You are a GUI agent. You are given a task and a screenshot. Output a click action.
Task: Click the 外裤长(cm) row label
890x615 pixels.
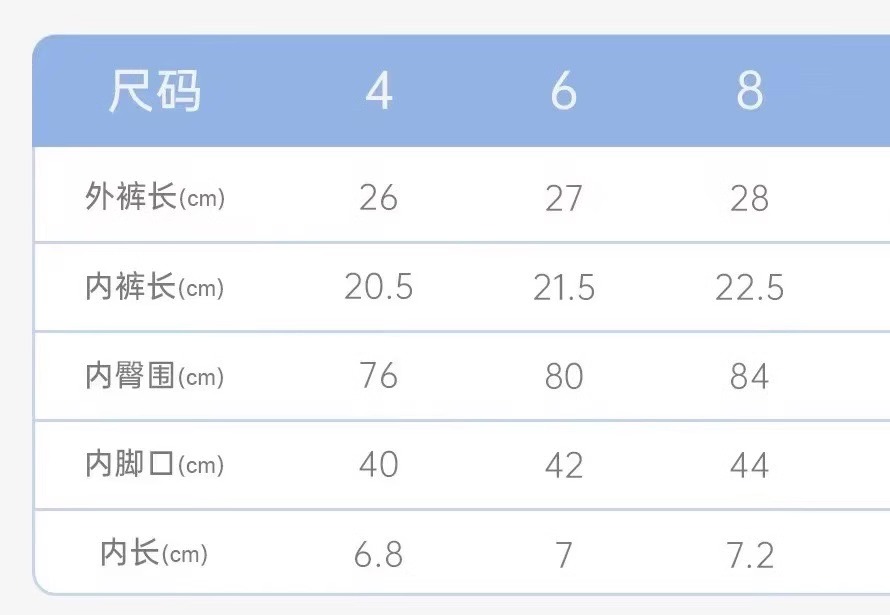(x=155, y=198)
